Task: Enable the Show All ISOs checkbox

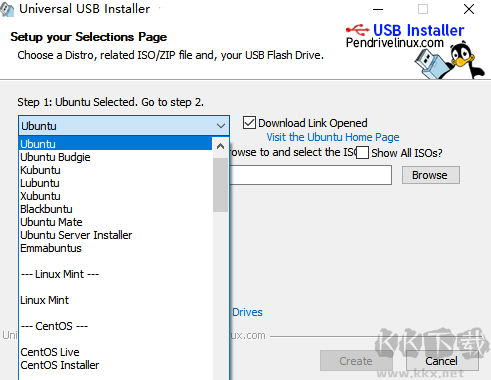Action: (362, 153)
